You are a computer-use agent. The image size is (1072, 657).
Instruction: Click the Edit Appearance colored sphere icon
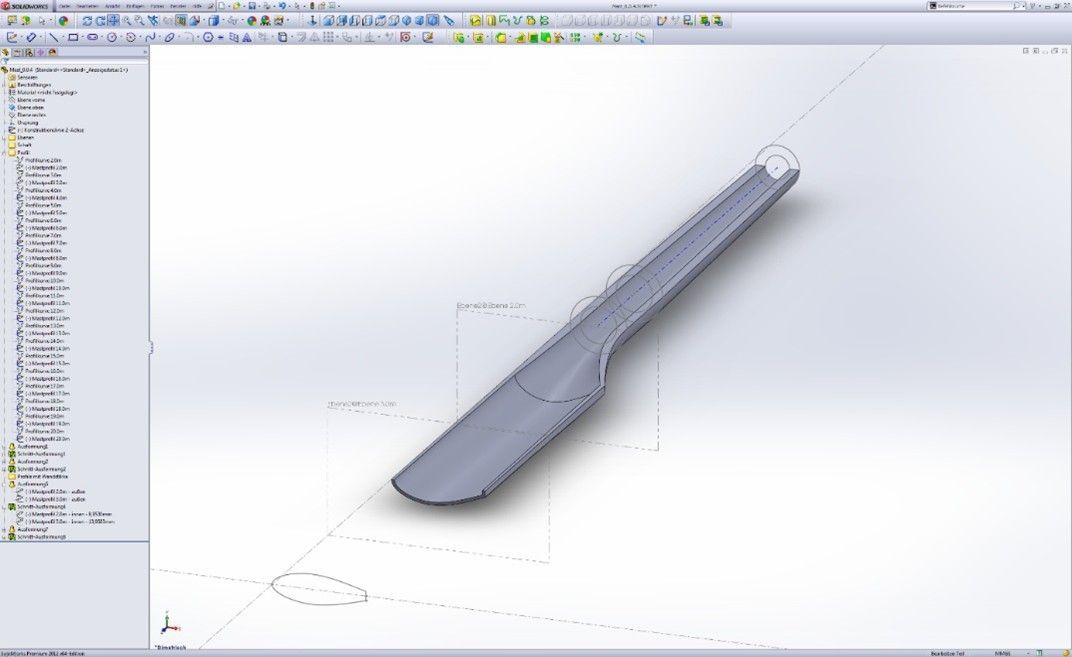tap(252, 21)
